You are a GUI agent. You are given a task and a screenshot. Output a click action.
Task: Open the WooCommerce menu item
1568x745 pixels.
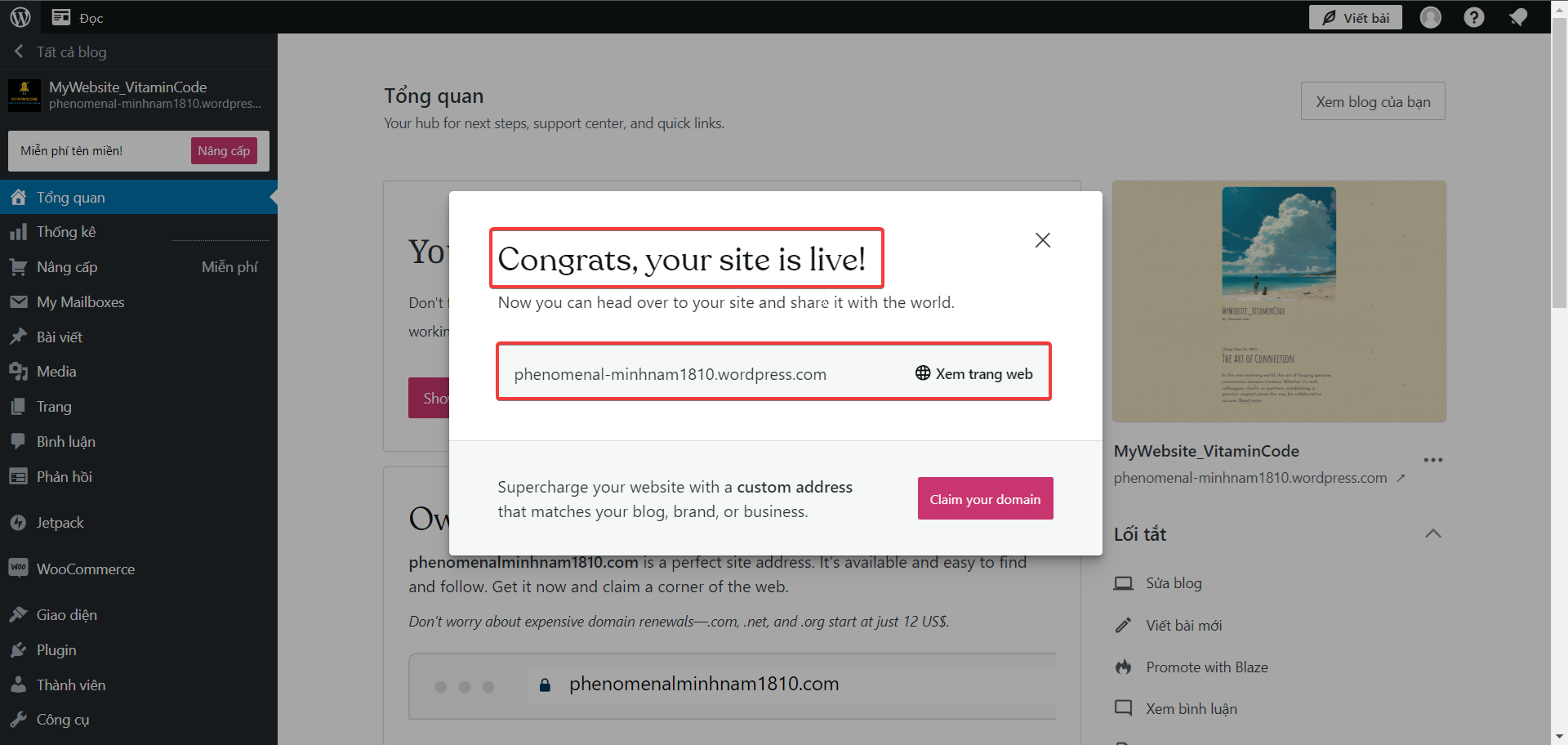tap(85, 569)
